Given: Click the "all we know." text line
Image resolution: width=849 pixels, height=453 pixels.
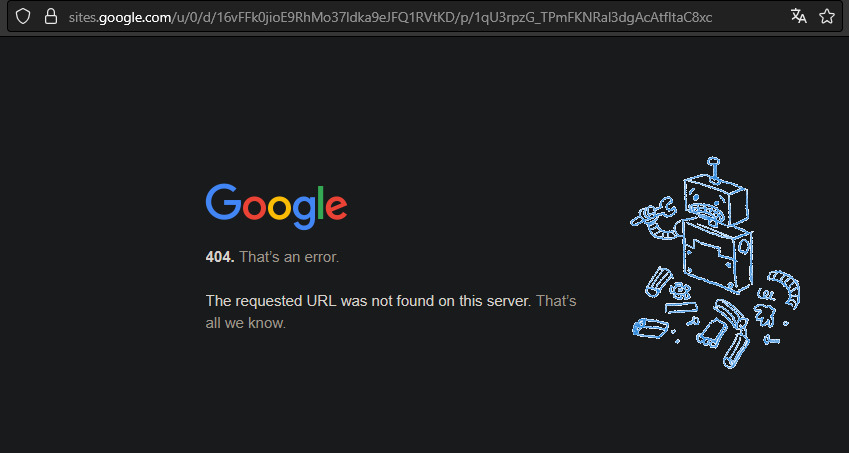Looking at the screenshot, I should pyautogui.click(x=245, y=324).
